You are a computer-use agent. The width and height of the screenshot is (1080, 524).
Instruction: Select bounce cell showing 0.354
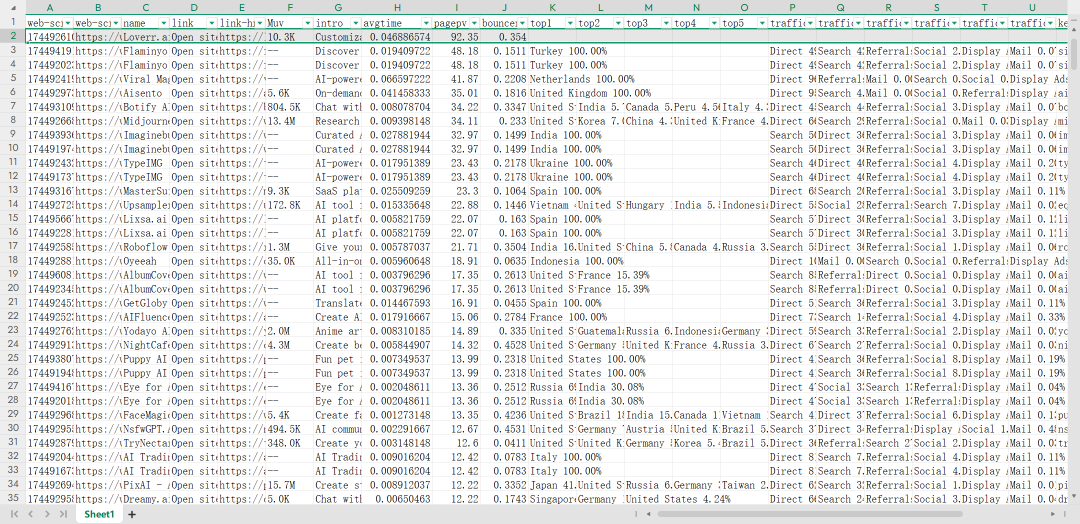(x=505, y=36)
